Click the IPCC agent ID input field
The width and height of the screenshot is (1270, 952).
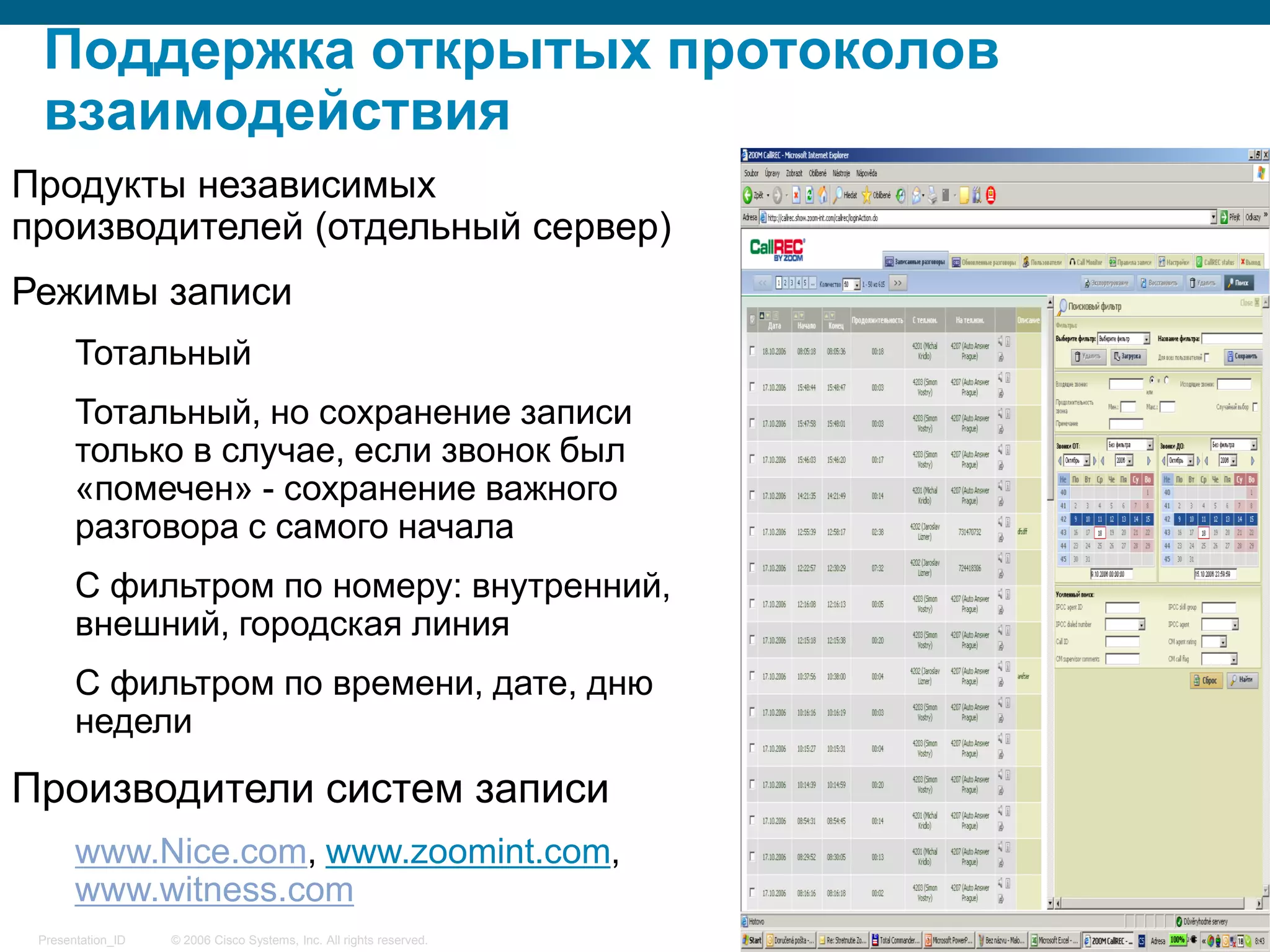(1122, 608)
